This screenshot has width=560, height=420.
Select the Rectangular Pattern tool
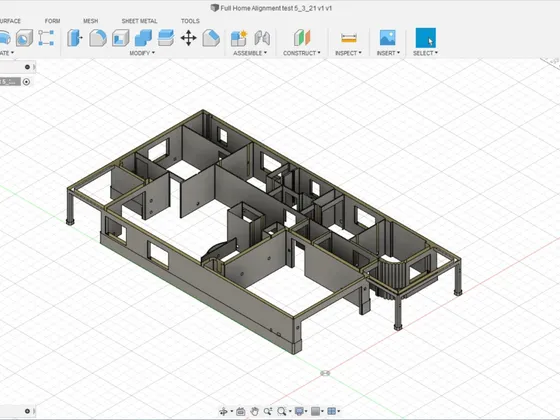pos(46,38)
